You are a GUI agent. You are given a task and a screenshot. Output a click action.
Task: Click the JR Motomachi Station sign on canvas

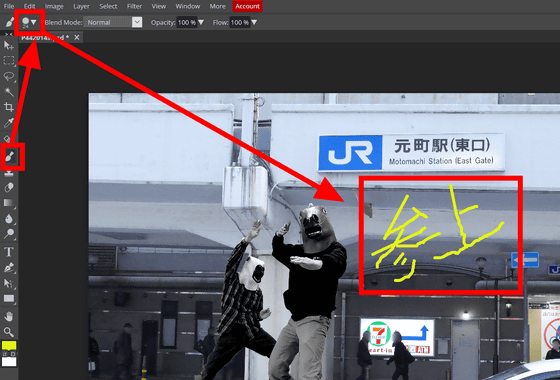(411, 153)
